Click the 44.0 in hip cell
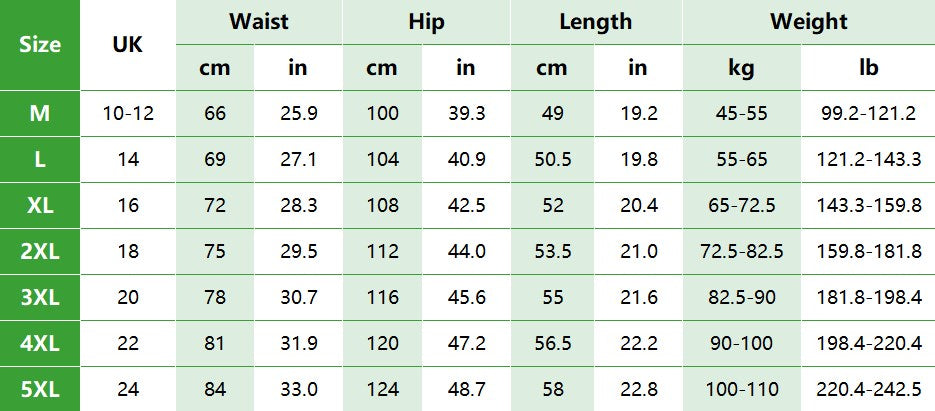This screenshot has height=411, width=935. (x=466, y=252)
